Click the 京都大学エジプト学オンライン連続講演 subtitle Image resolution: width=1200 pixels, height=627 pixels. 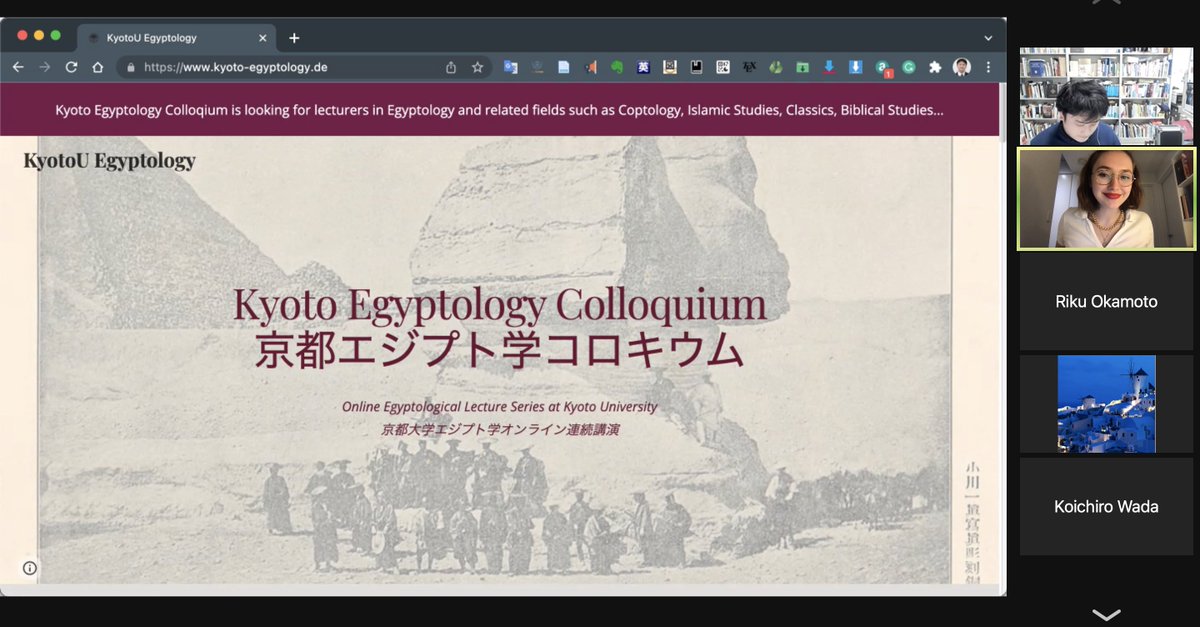click(499, 430)
